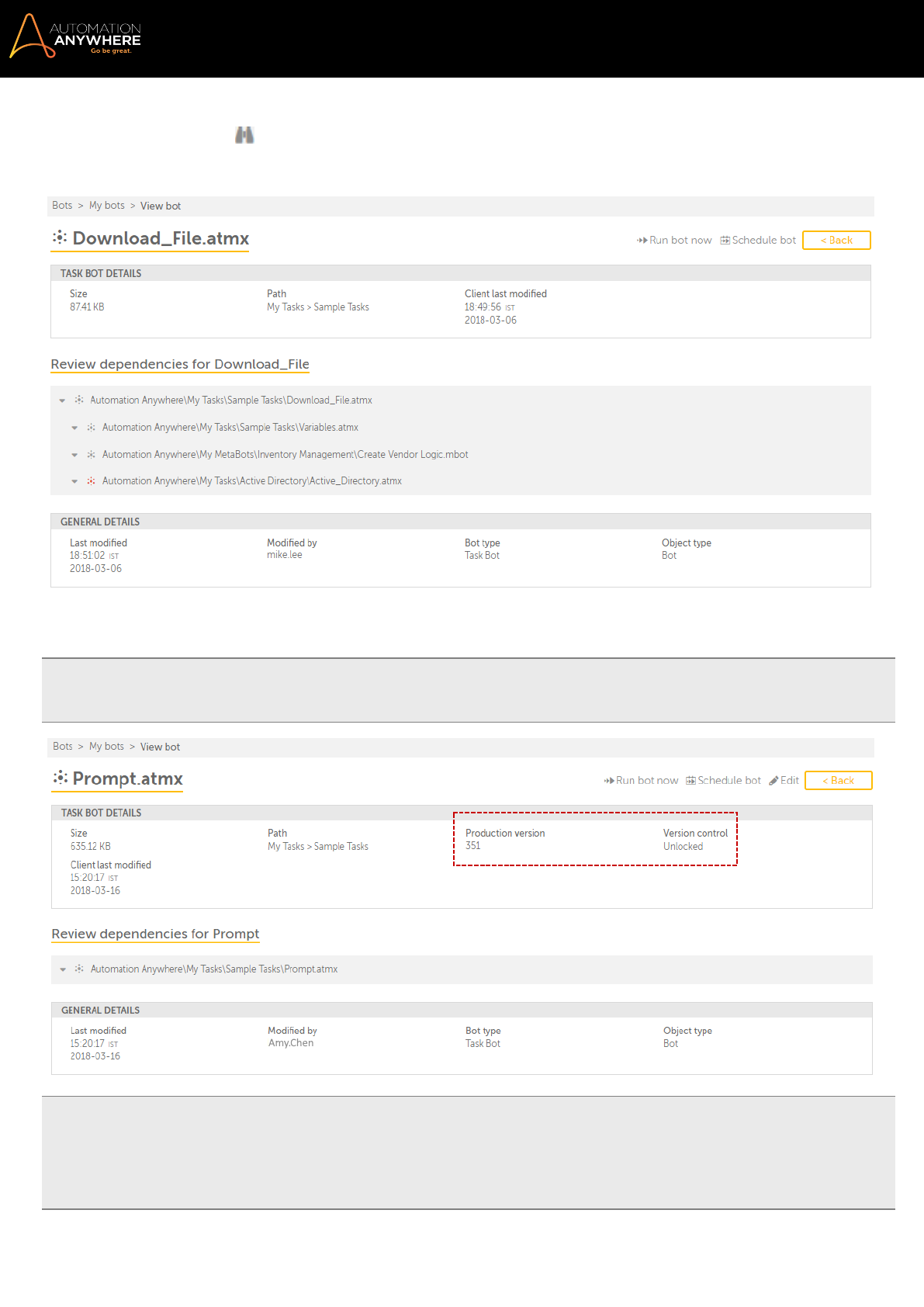Click the pencil Edit icon for Prompt.atmx
Image resolution: width=924 pixels, height=1307 pixels.
(x=773, y=781)
